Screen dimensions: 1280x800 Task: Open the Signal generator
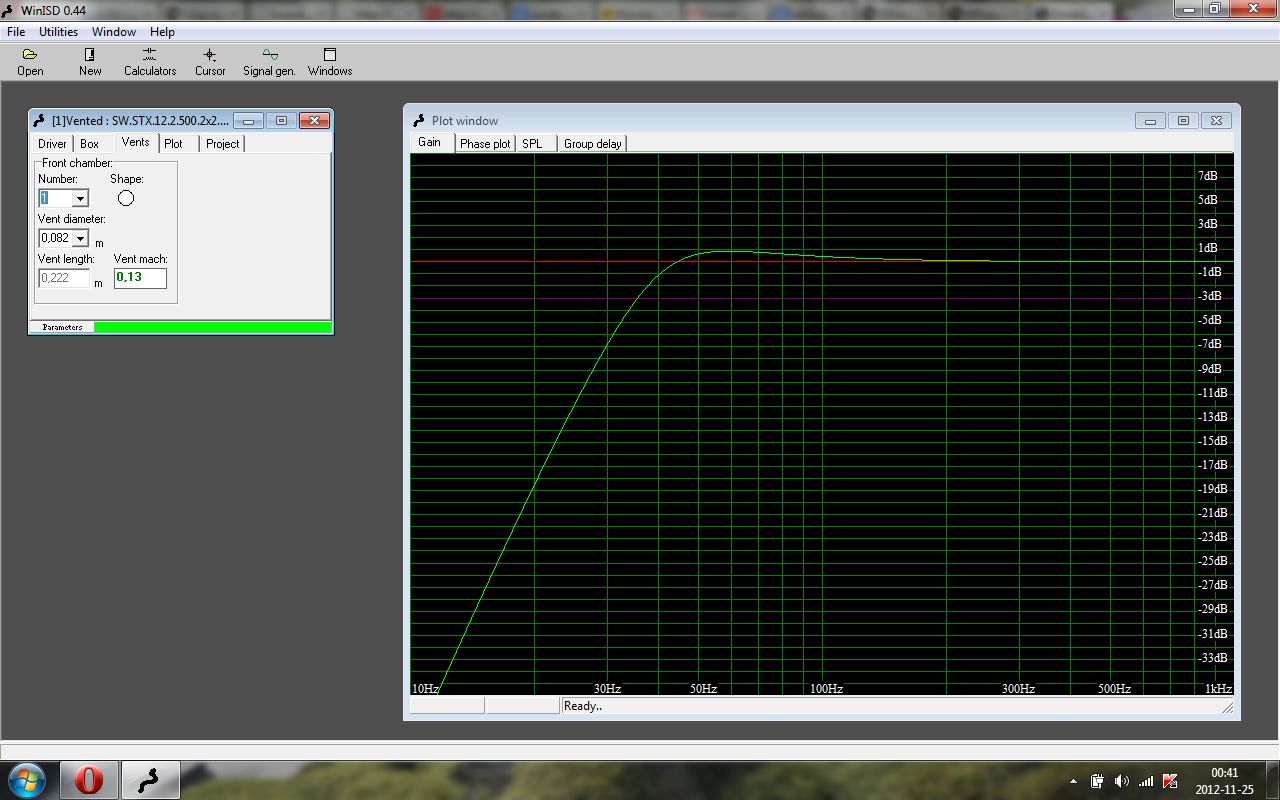pos(269,61)
